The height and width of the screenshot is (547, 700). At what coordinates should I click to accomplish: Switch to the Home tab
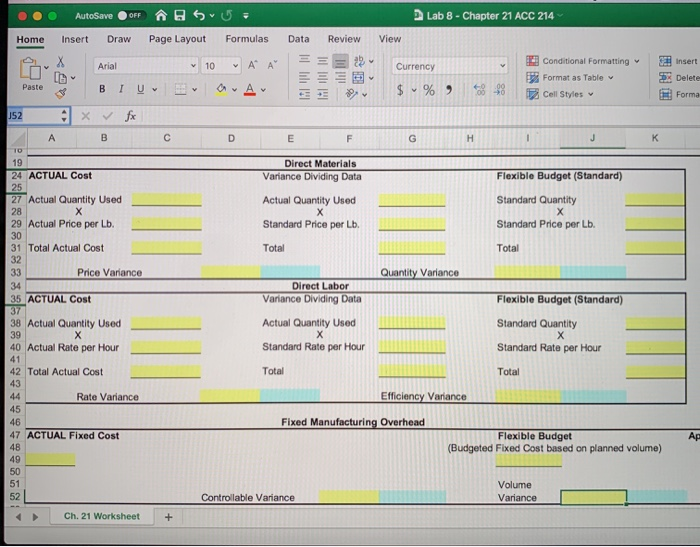[x=30, y=39]
